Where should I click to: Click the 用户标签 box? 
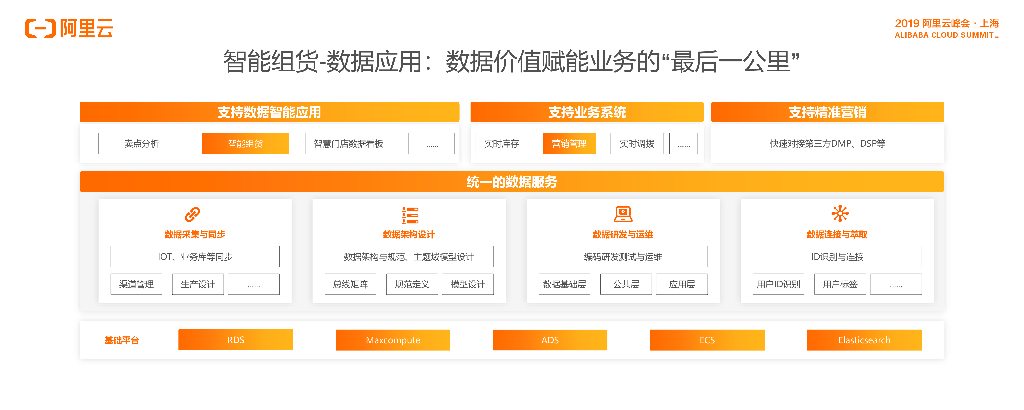pyautogui.click(x=840, y=284)
